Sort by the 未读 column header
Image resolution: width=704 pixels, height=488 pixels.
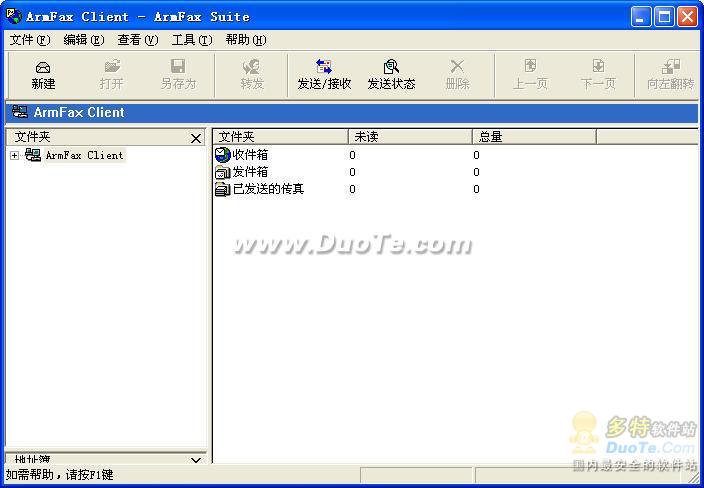pos(410,136)
